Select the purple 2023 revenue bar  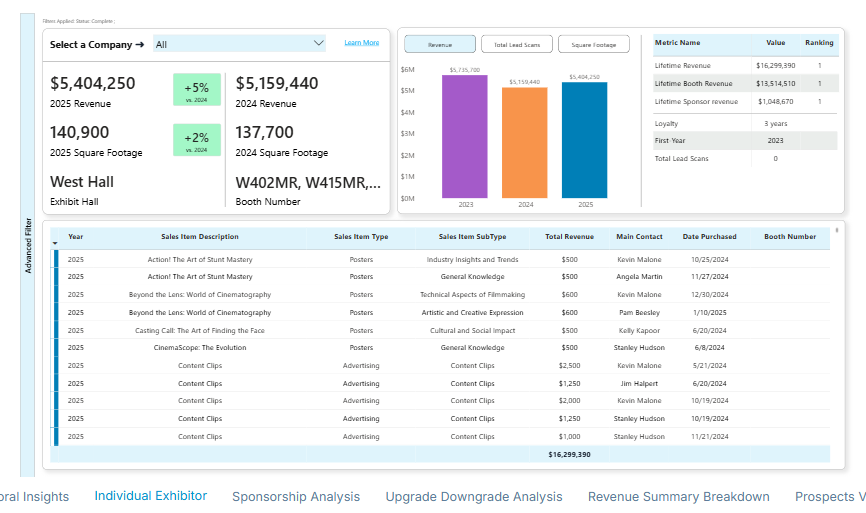[x=465, y=137]
